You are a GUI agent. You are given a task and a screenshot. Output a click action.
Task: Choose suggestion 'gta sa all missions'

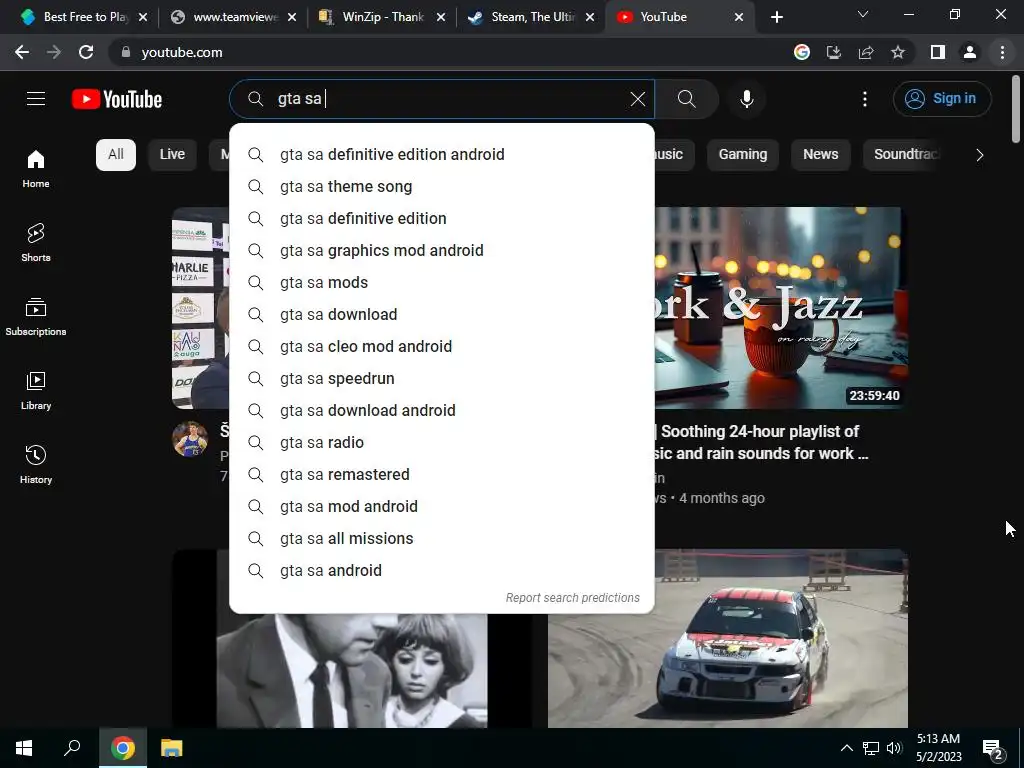442,539
